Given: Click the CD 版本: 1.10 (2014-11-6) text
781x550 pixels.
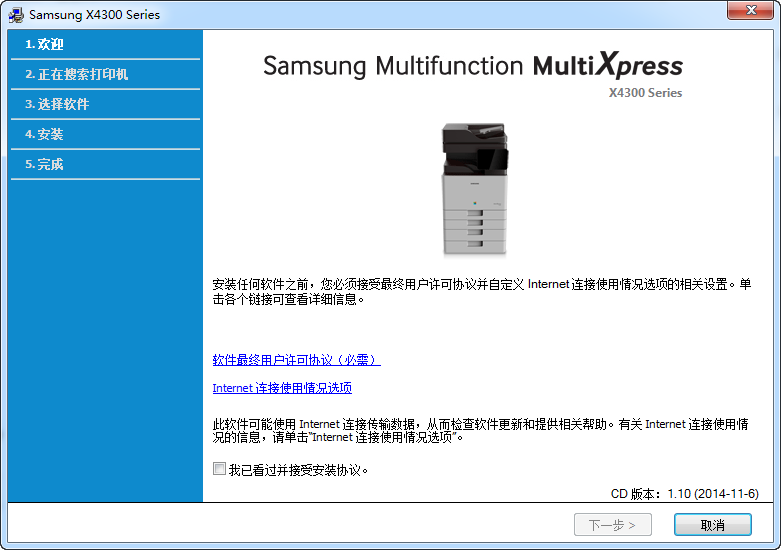Looking at the screenshot, I should pos(684,494).
